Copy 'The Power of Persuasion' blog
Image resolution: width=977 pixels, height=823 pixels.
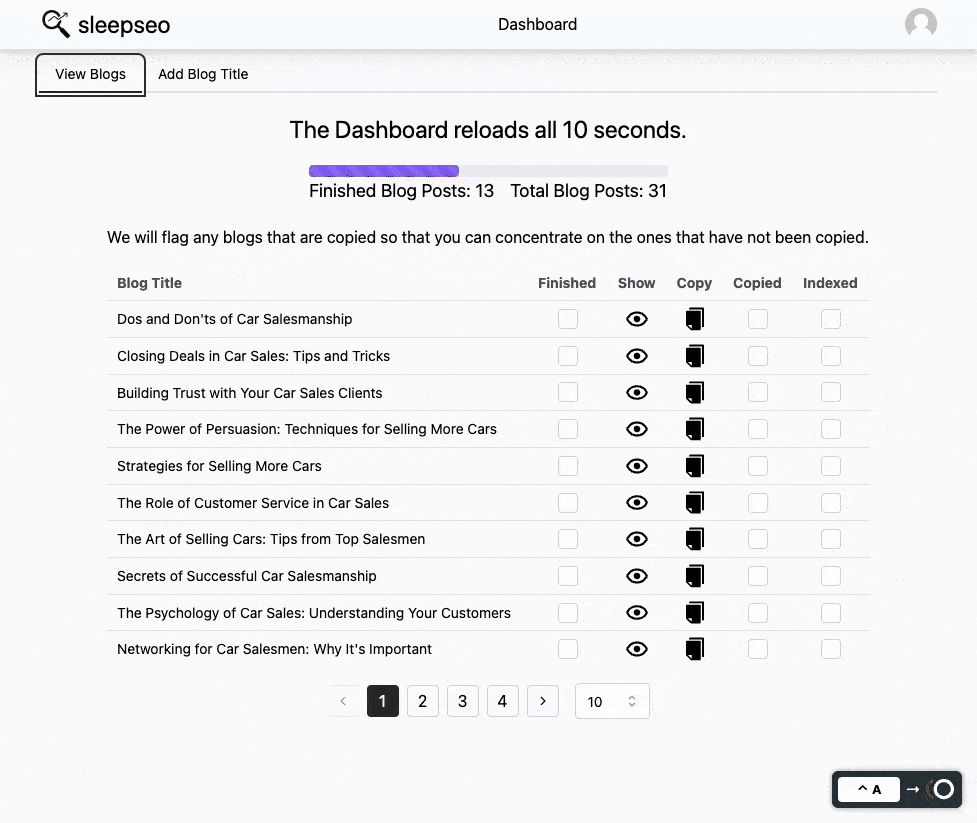(695, 429)
